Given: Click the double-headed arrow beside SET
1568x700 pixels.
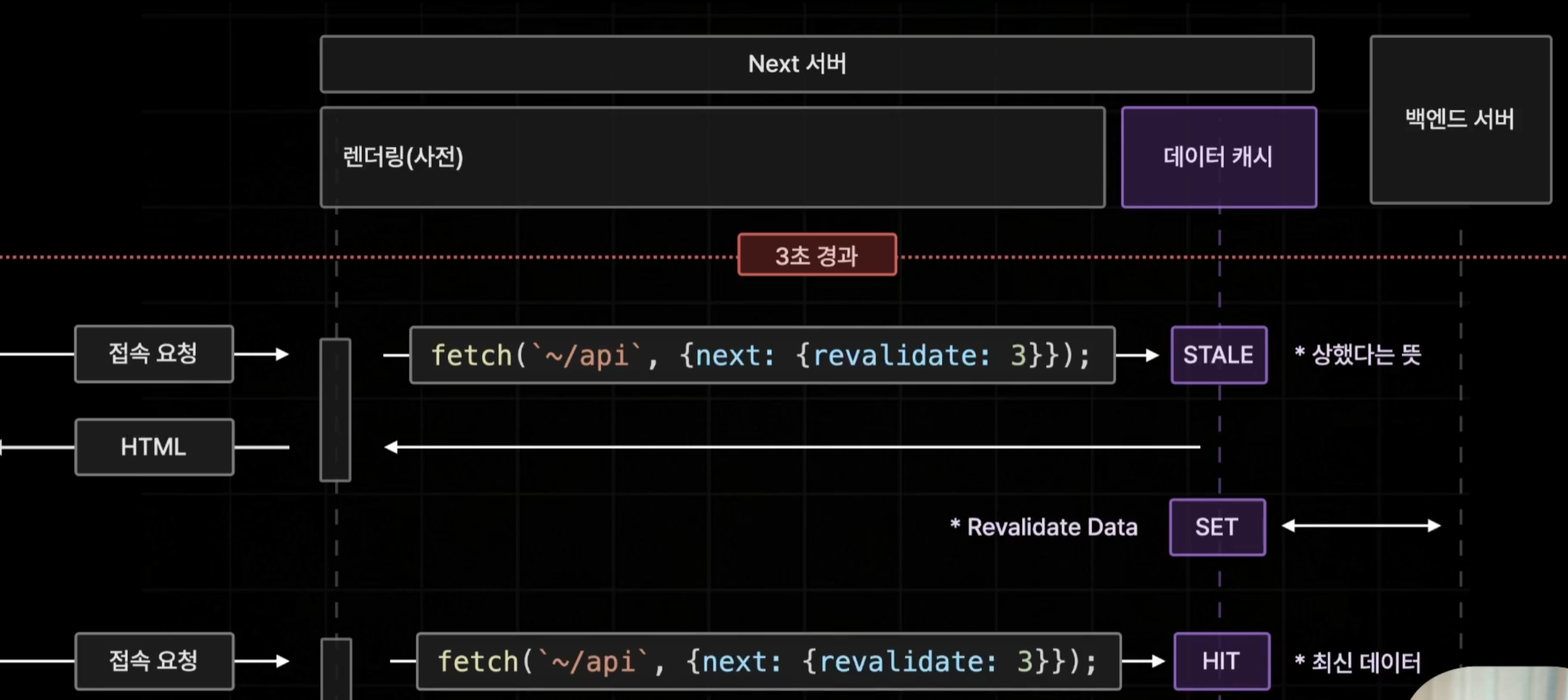Looking at the screenshot, I should click(1361, 526).
